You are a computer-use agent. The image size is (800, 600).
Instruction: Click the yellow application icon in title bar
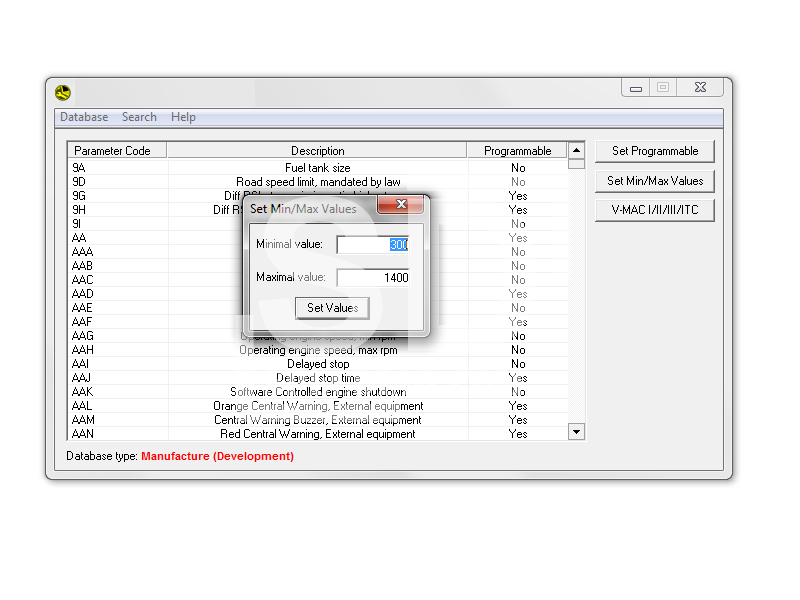(63, 93)
